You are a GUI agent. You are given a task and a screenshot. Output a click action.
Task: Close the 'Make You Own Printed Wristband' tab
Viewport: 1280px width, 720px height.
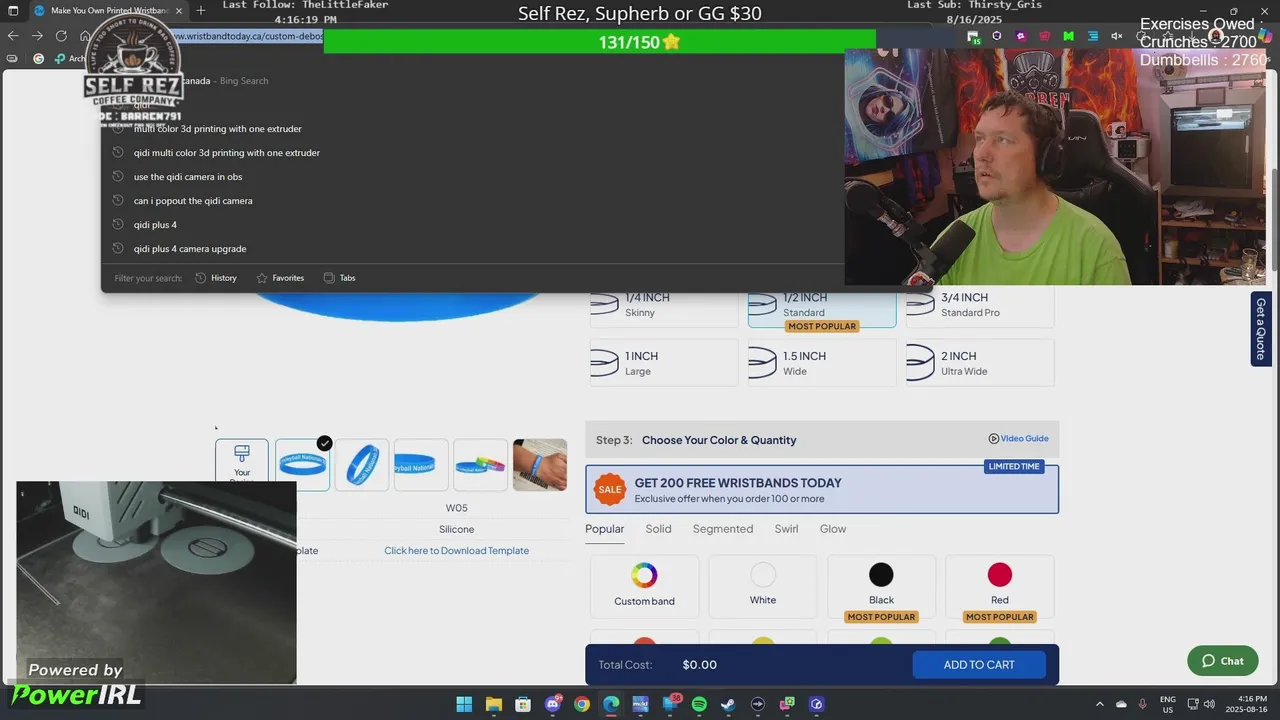click(178, 10)
